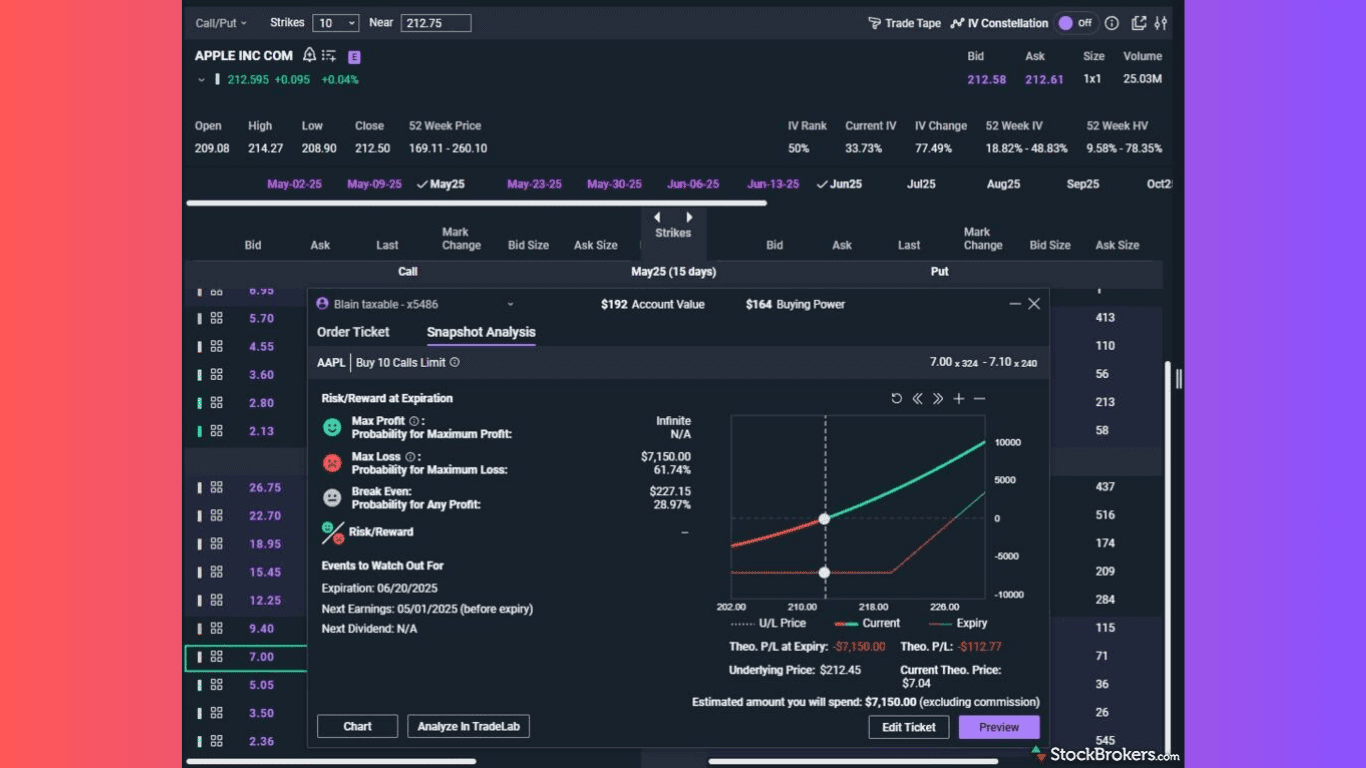Reset the risk graph view

click(x=896, y=399)
